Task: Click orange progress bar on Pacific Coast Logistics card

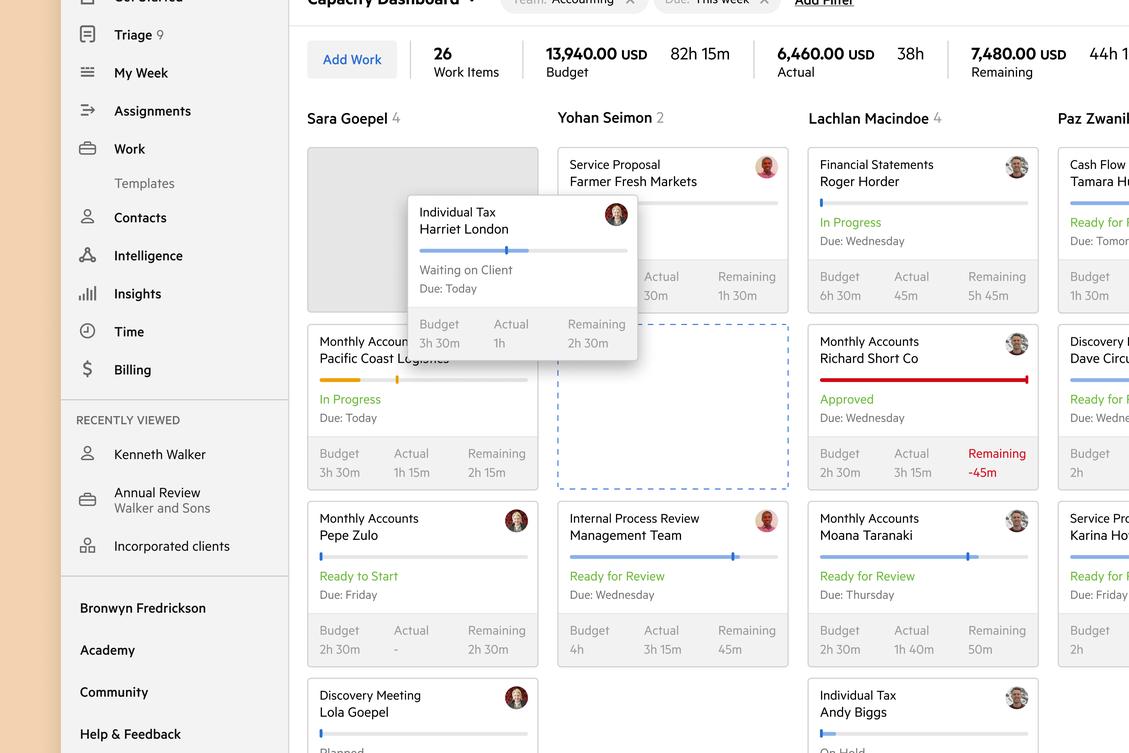Action: pos(423,379)
